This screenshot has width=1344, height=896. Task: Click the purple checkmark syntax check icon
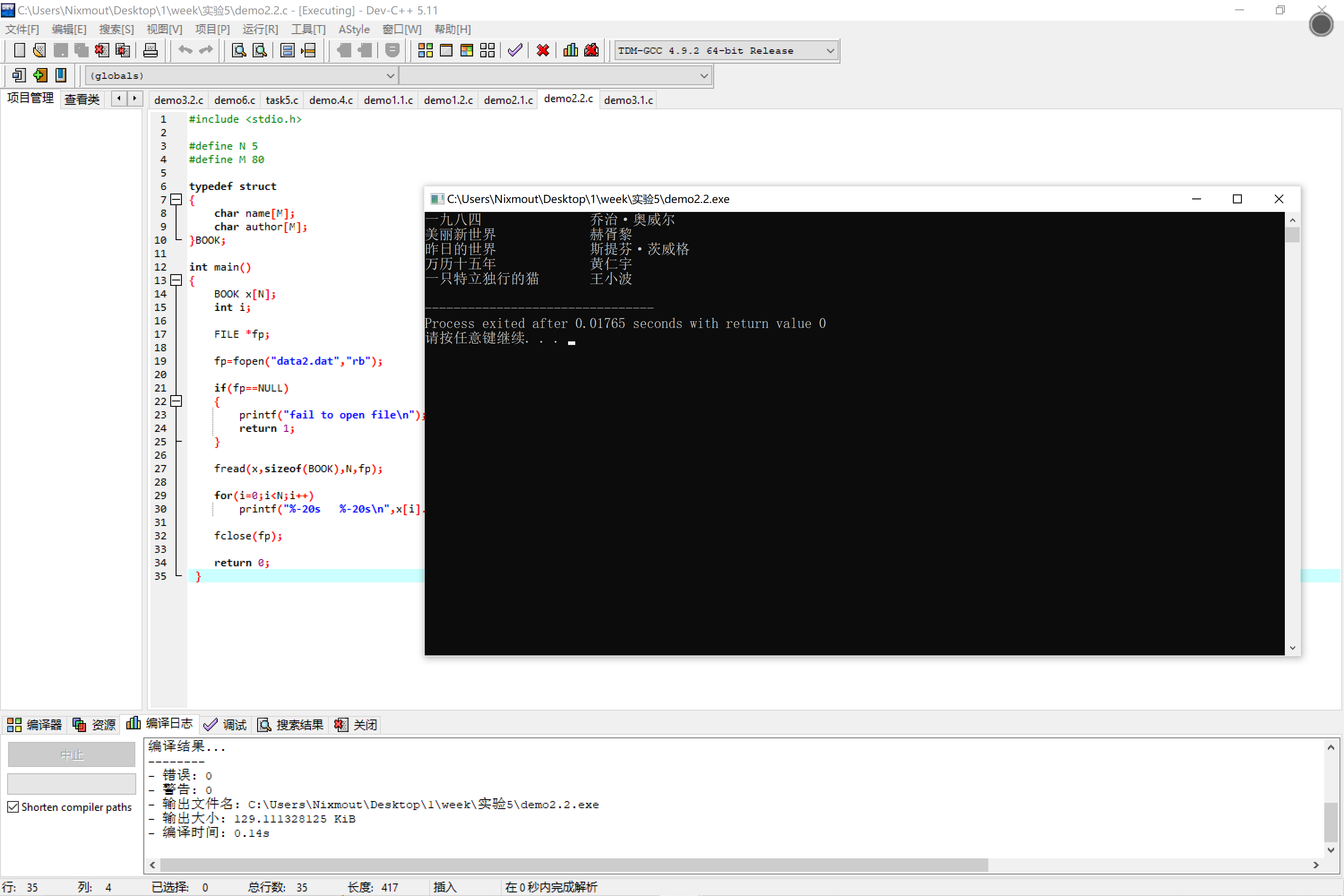[x=515, y=51]
